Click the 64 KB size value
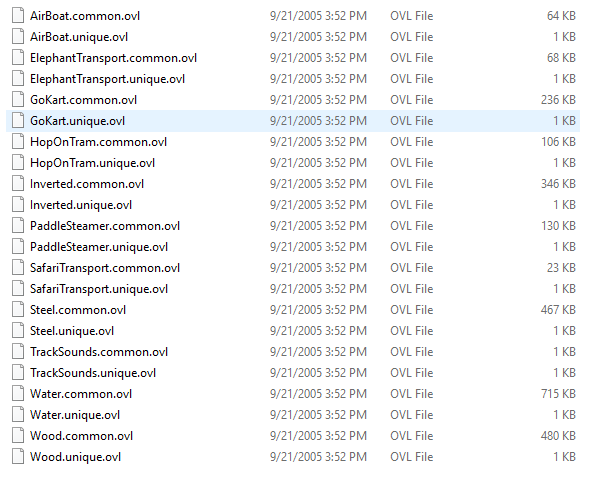This screenshot has height=485, width=602. point(561,16)
